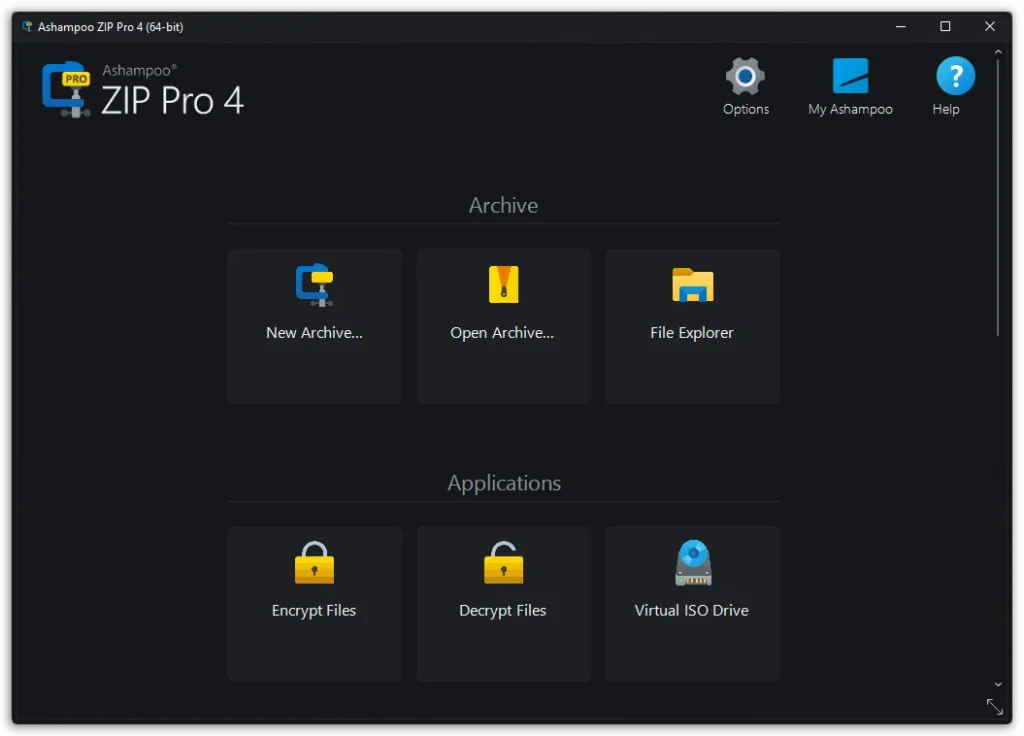The width and height of the screenshot is (1024, 736).
Task: Click the New Archive clamp icon
Action: [314, 285]
